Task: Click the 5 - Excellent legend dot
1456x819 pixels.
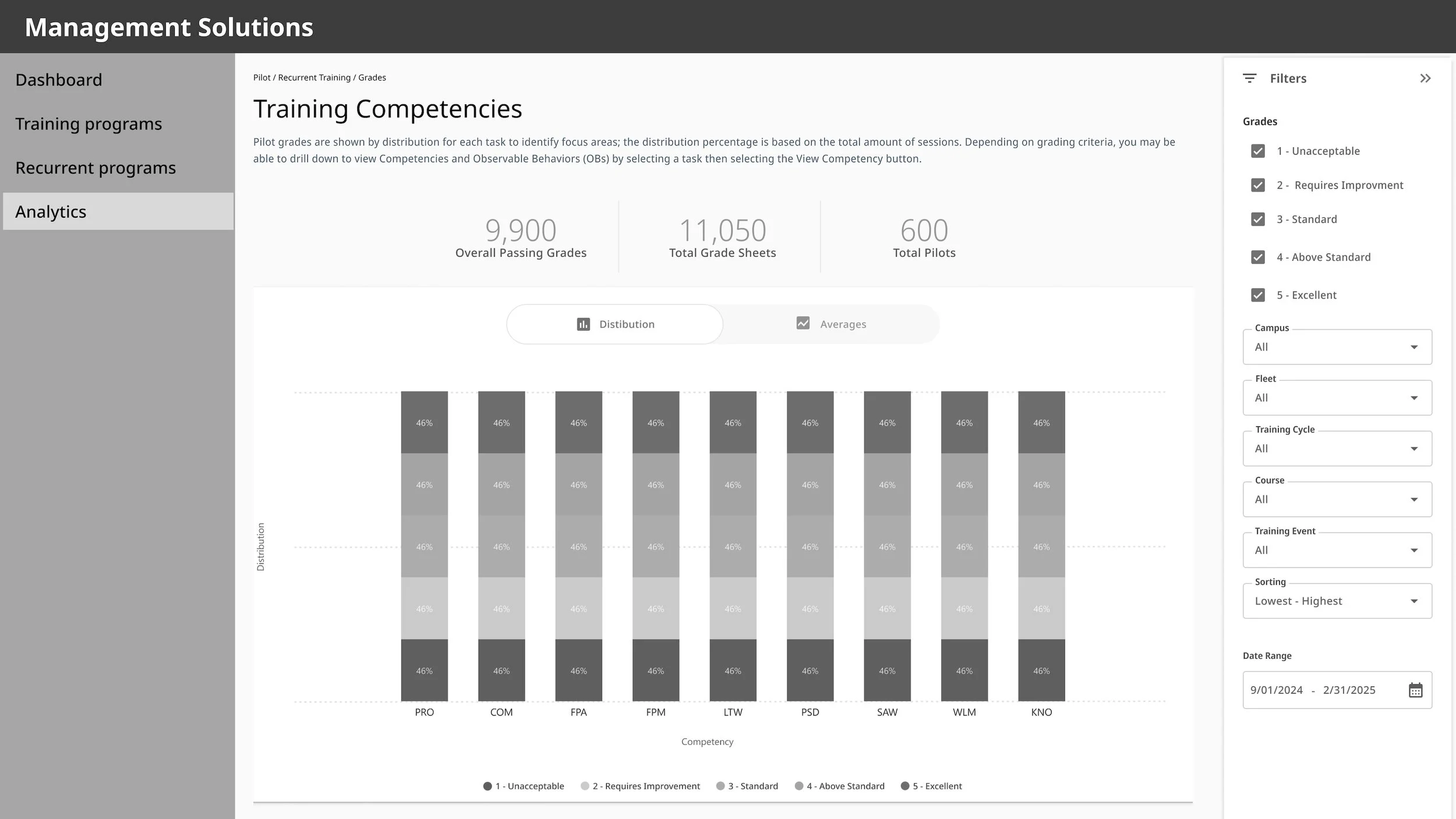Action: pos(905,786)
